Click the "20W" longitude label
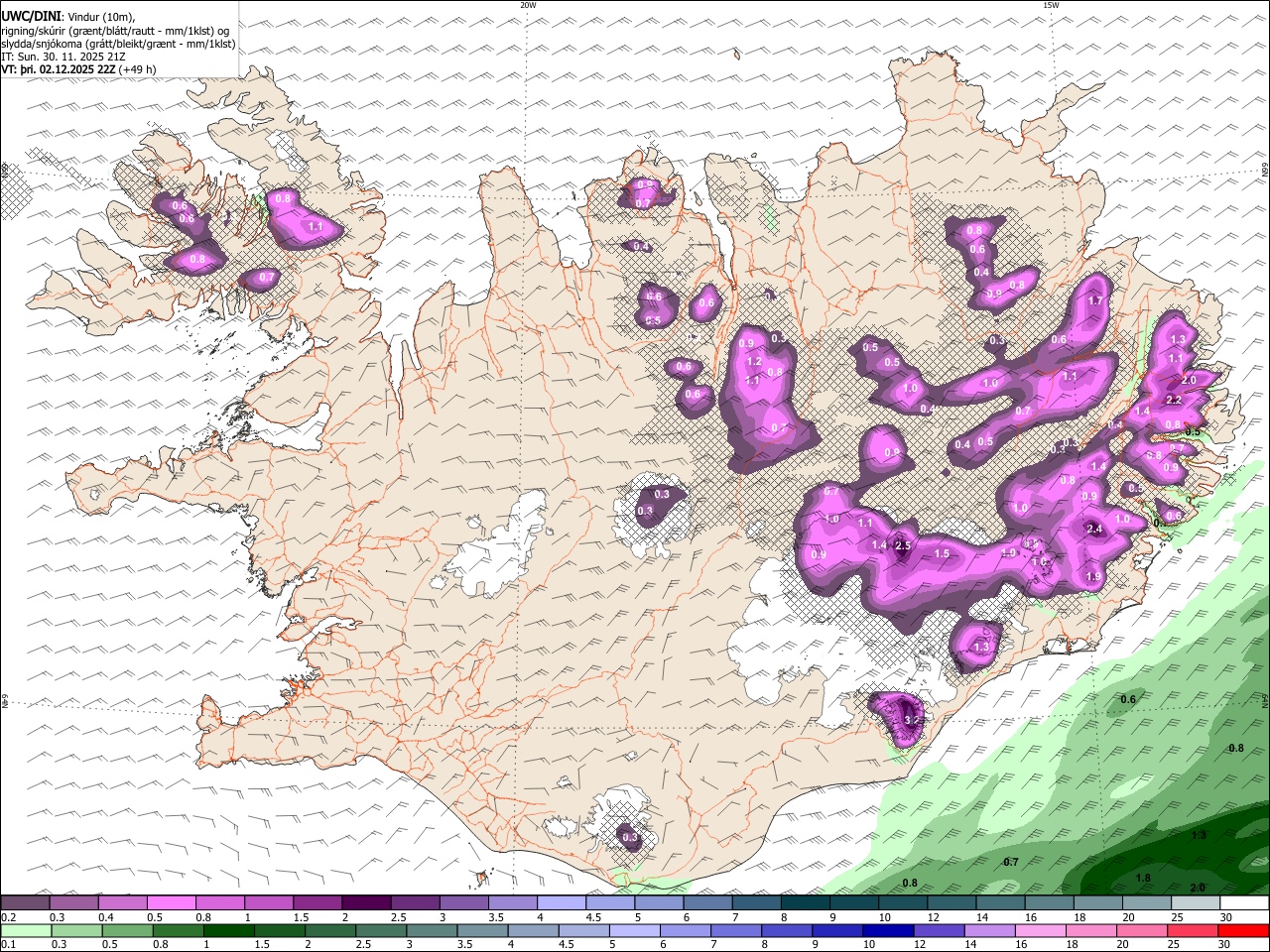The width and height of the screenshot is (1270, 952). pyautogui.click(x=528, y=5)
